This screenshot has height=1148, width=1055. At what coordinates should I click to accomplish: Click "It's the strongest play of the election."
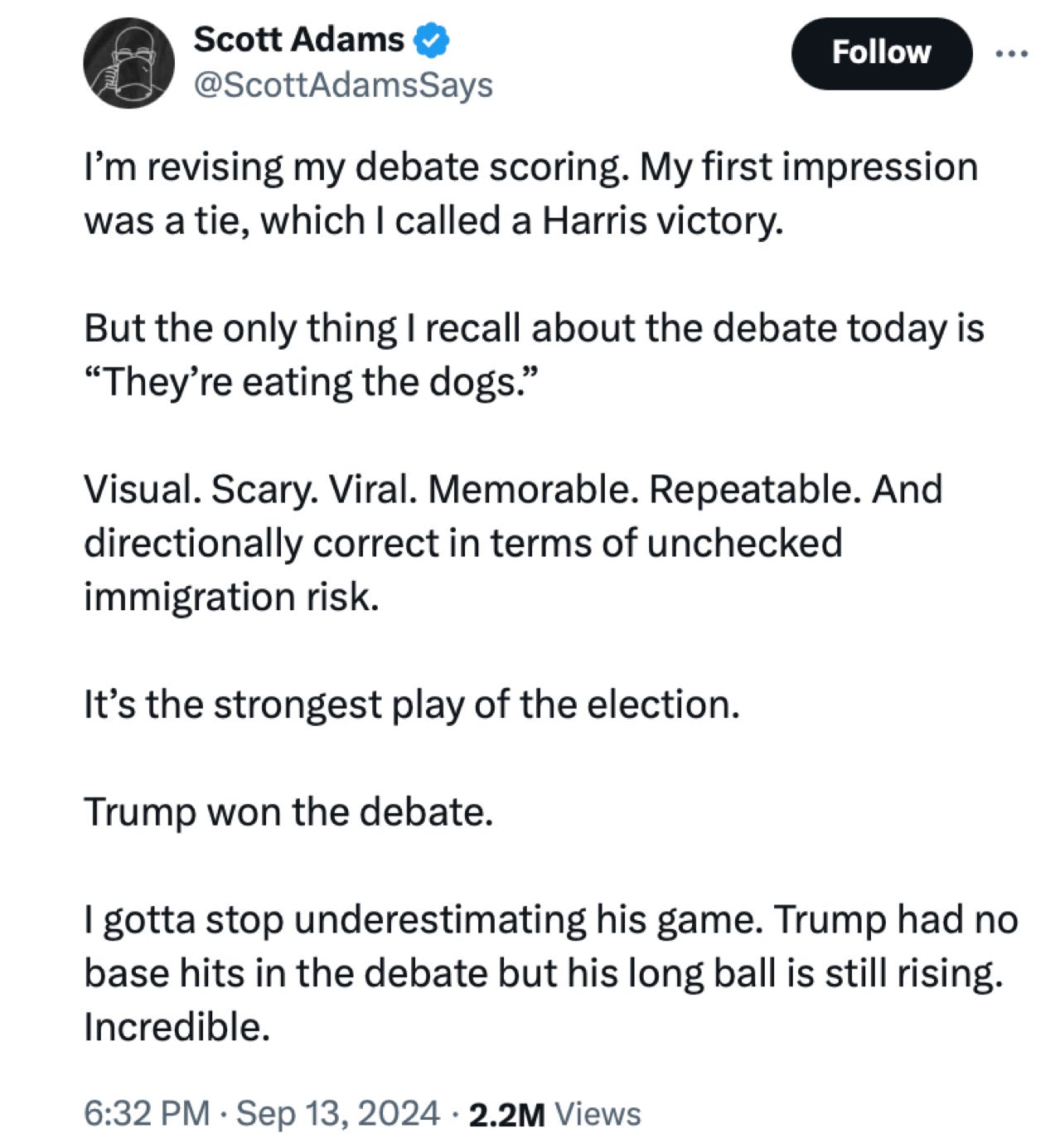pyautogui.click(x=411, y=705)
